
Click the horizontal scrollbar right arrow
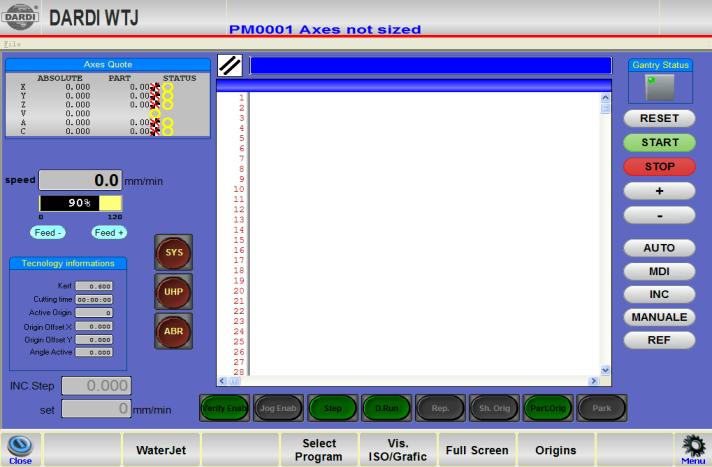point(593,381)
